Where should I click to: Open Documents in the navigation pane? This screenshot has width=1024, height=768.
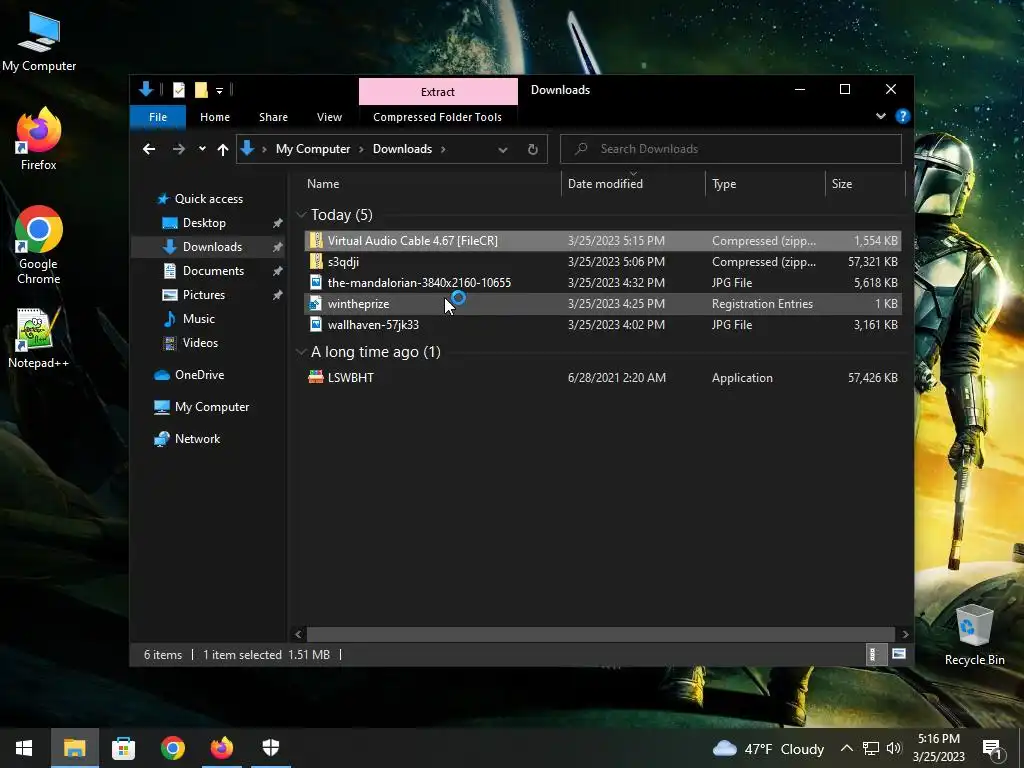(213, 270)
